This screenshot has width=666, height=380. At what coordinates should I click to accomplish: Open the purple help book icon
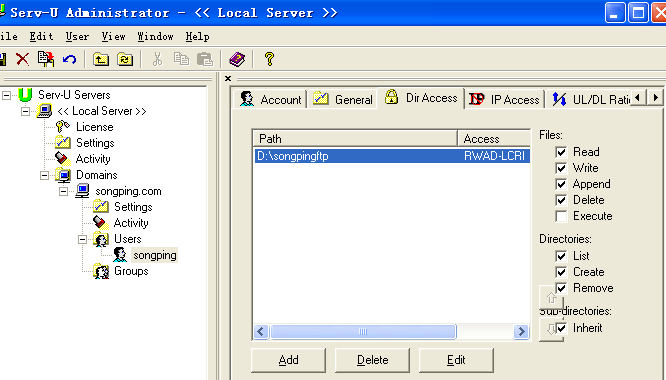tap(237, 59)
